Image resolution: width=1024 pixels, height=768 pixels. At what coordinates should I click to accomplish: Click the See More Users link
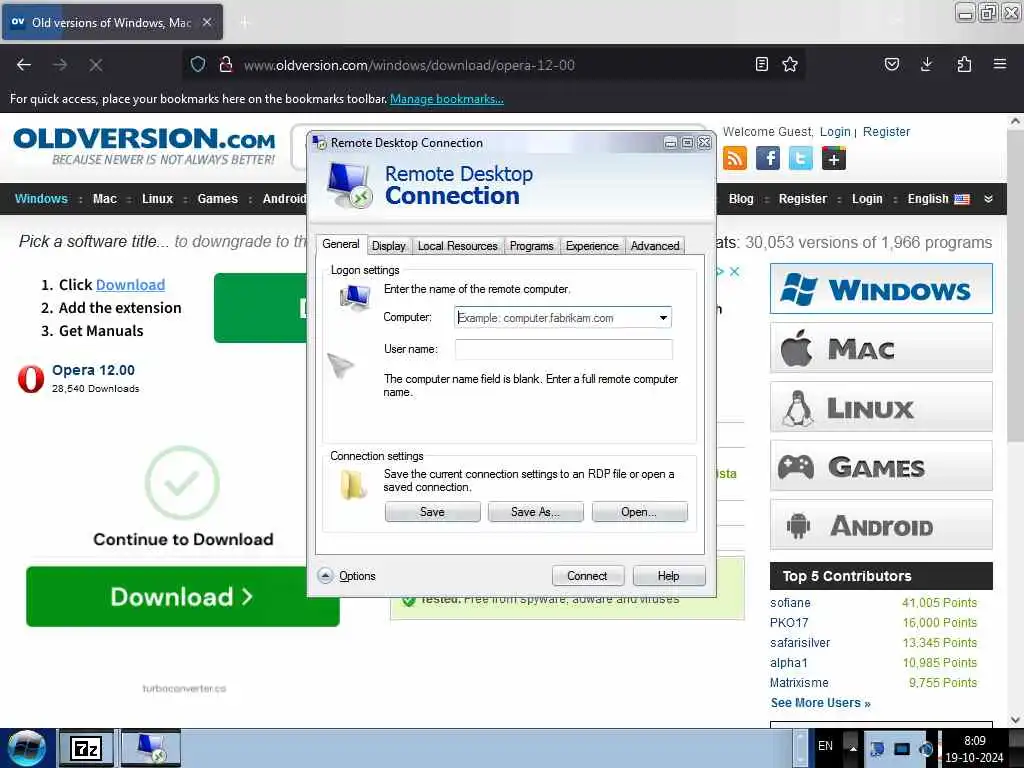(x=820, y=703)
